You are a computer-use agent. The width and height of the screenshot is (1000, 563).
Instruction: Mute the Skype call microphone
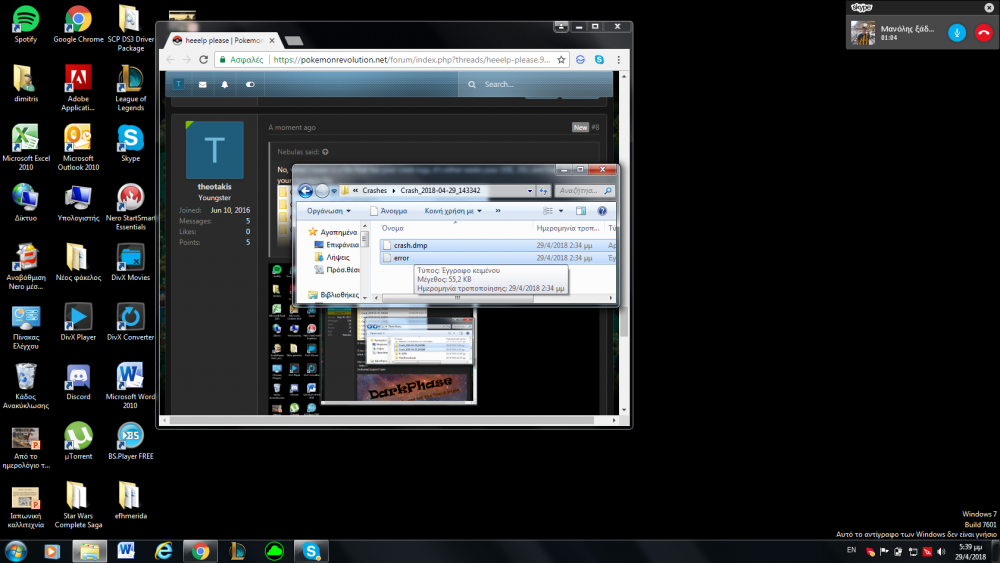click(956, 33)
